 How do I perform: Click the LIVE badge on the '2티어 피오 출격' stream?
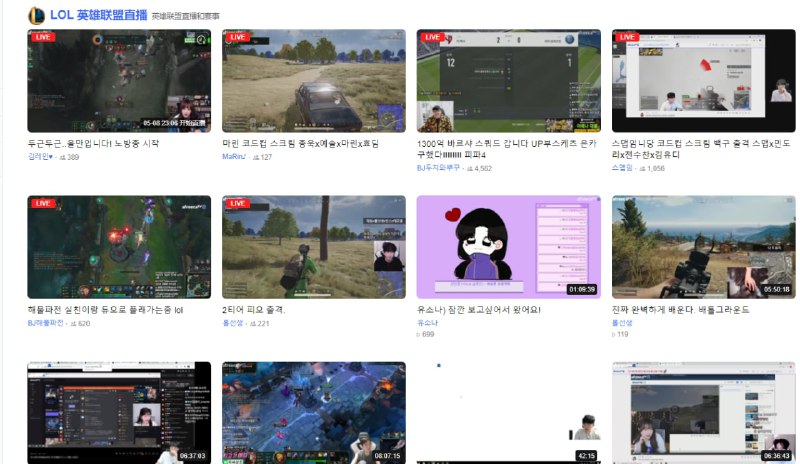pyautogui.click(x=238, y=203)
